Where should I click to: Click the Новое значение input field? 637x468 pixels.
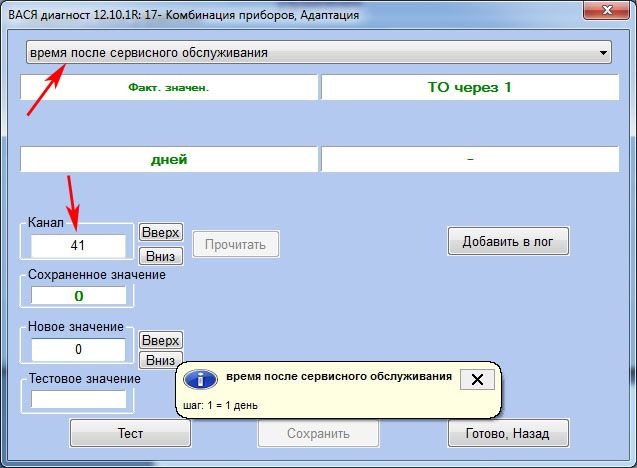(78, 349)
